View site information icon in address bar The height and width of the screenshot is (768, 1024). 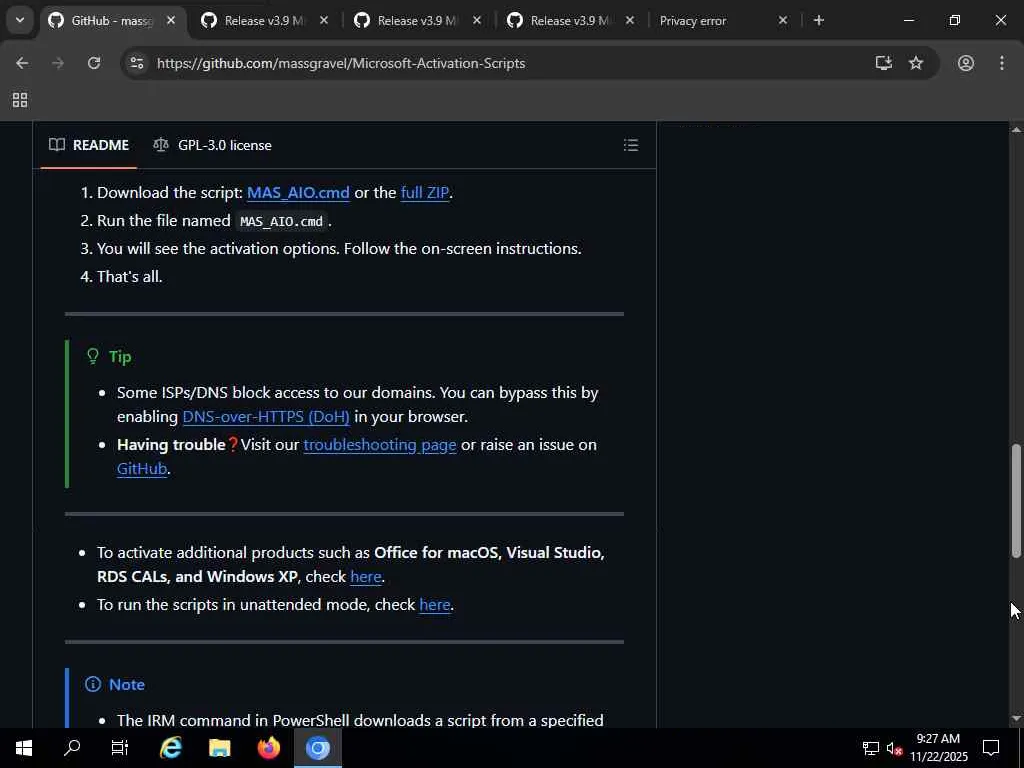136,63
